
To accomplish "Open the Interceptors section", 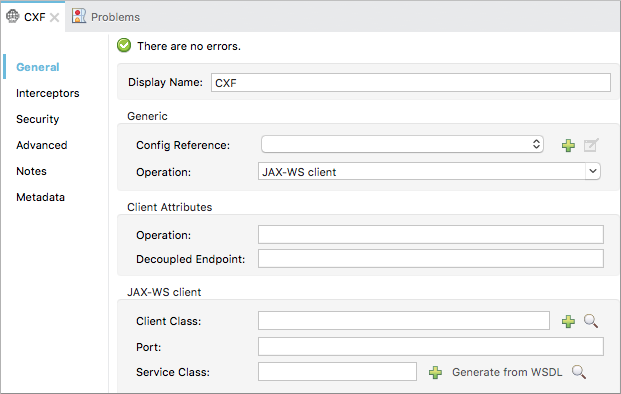I will 48,93.
